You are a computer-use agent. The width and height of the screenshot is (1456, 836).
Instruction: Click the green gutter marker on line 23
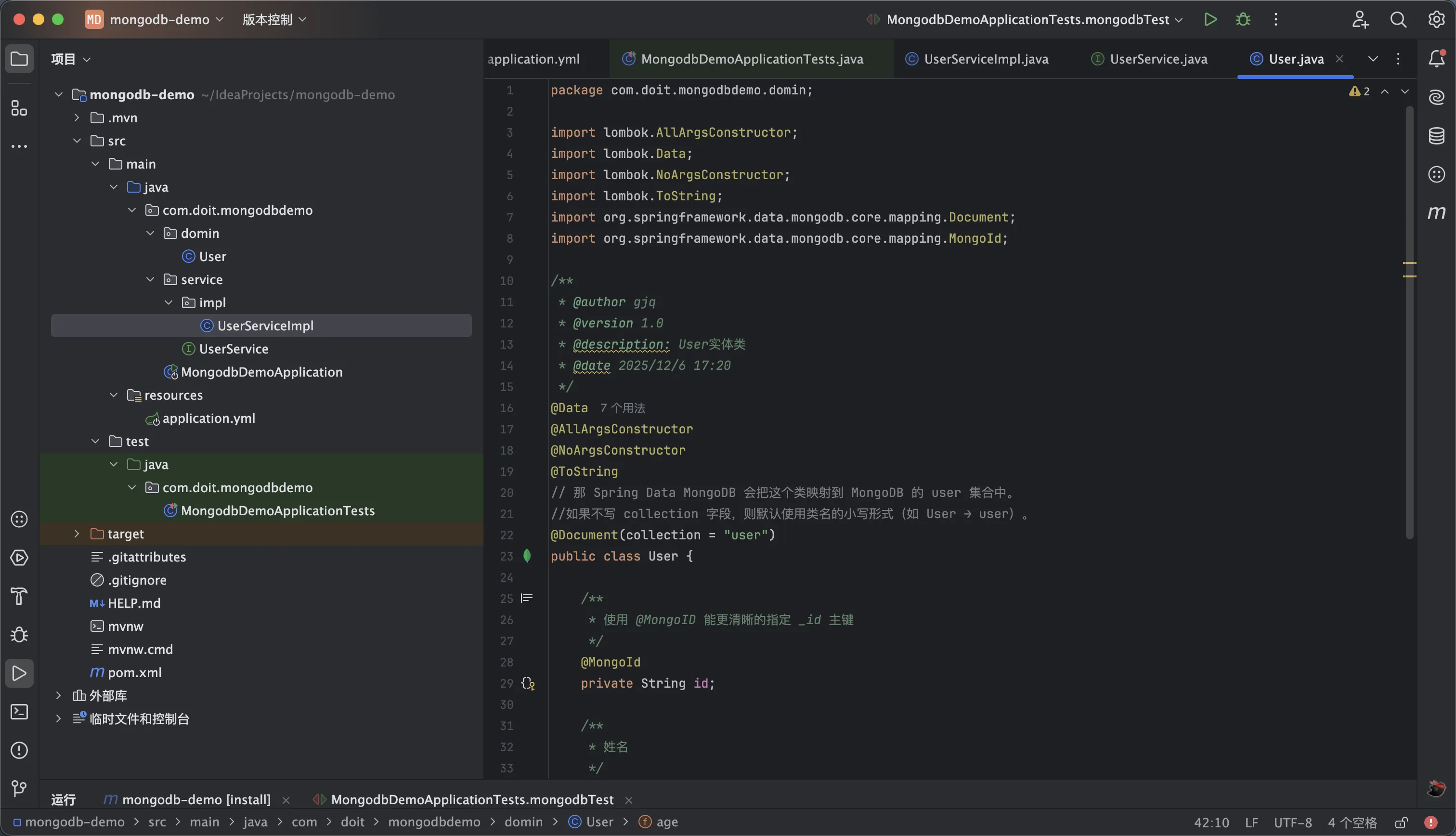(x=527, y=556)
